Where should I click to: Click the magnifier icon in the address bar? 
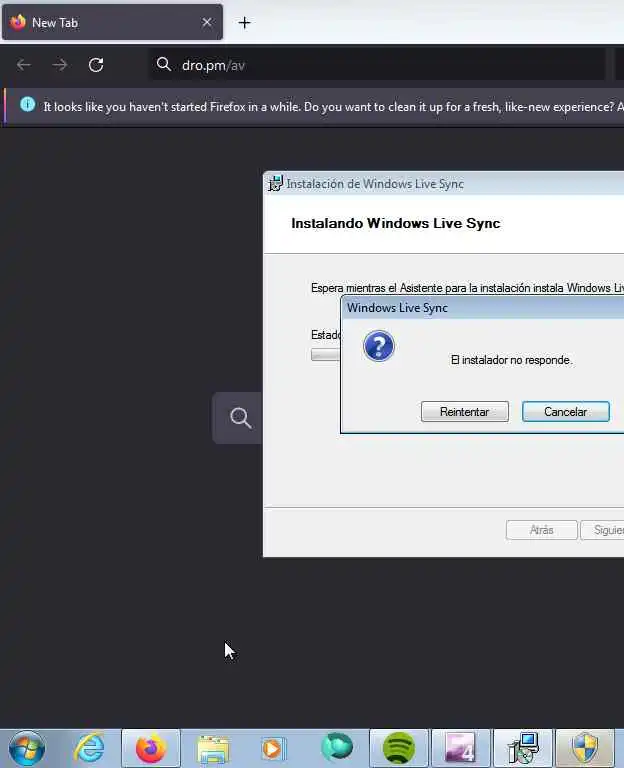coord(164,64)
